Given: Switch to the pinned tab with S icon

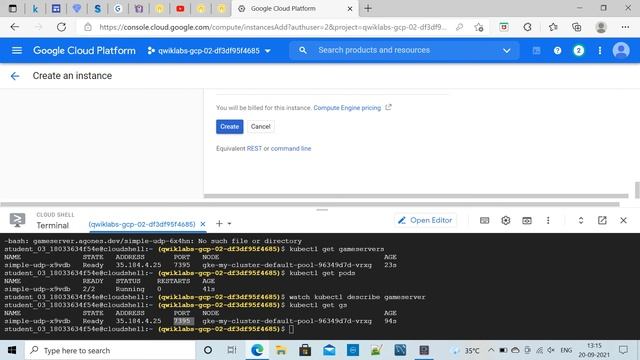Looking at the screenshot, I should (x=97, y=9).
